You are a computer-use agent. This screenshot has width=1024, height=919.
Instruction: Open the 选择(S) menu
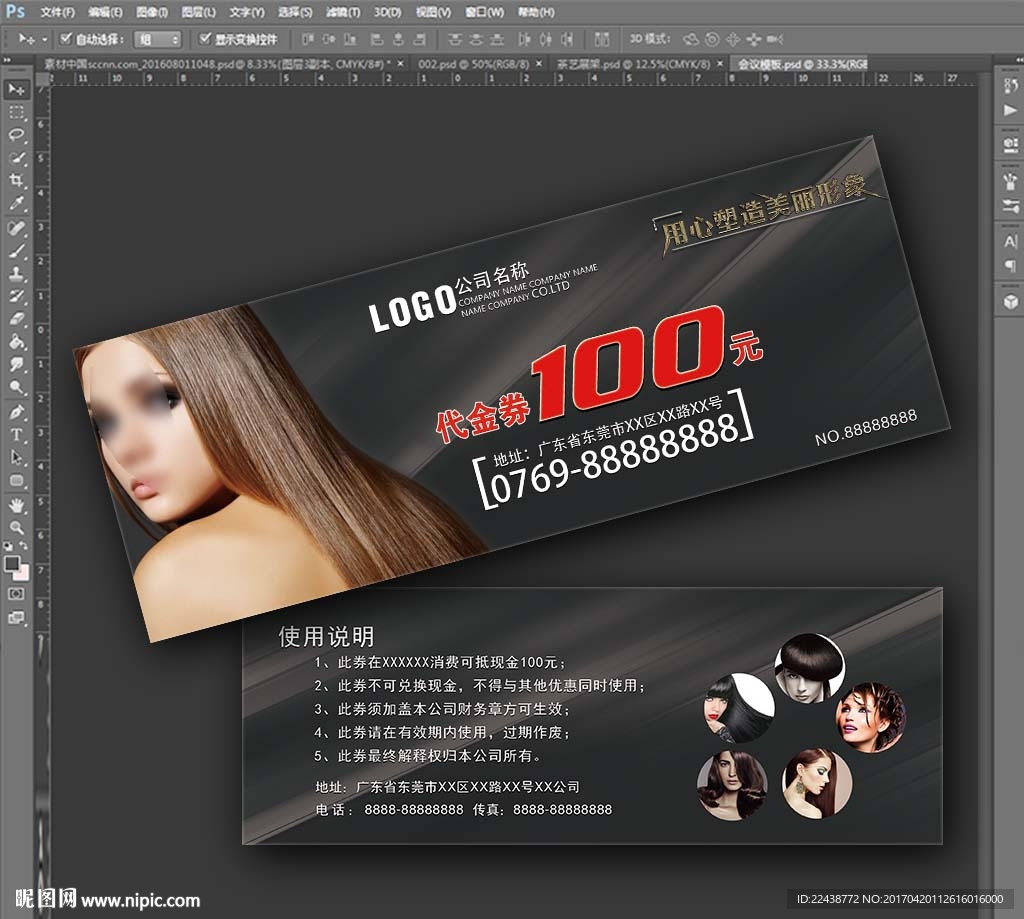tap(295, 12)
